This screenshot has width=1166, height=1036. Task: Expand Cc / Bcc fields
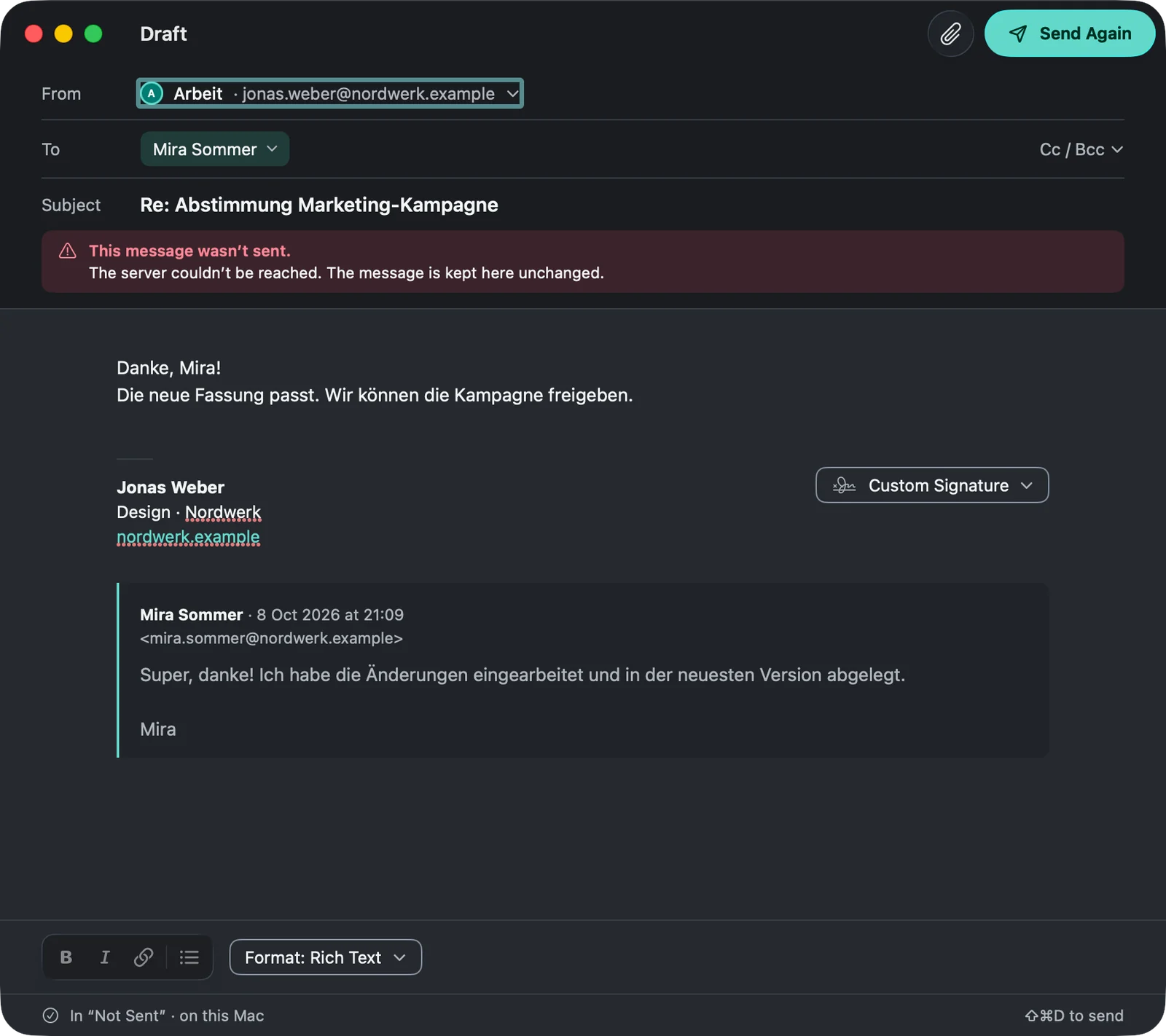[1081, 149]
